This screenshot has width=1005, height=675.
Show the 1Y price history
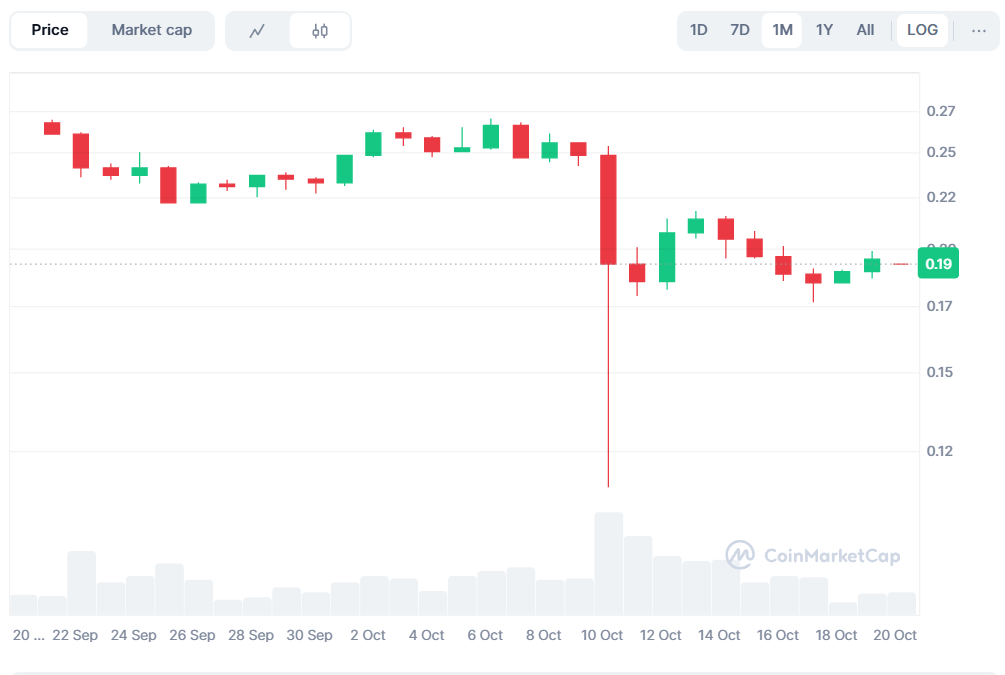tap(824, 30)
